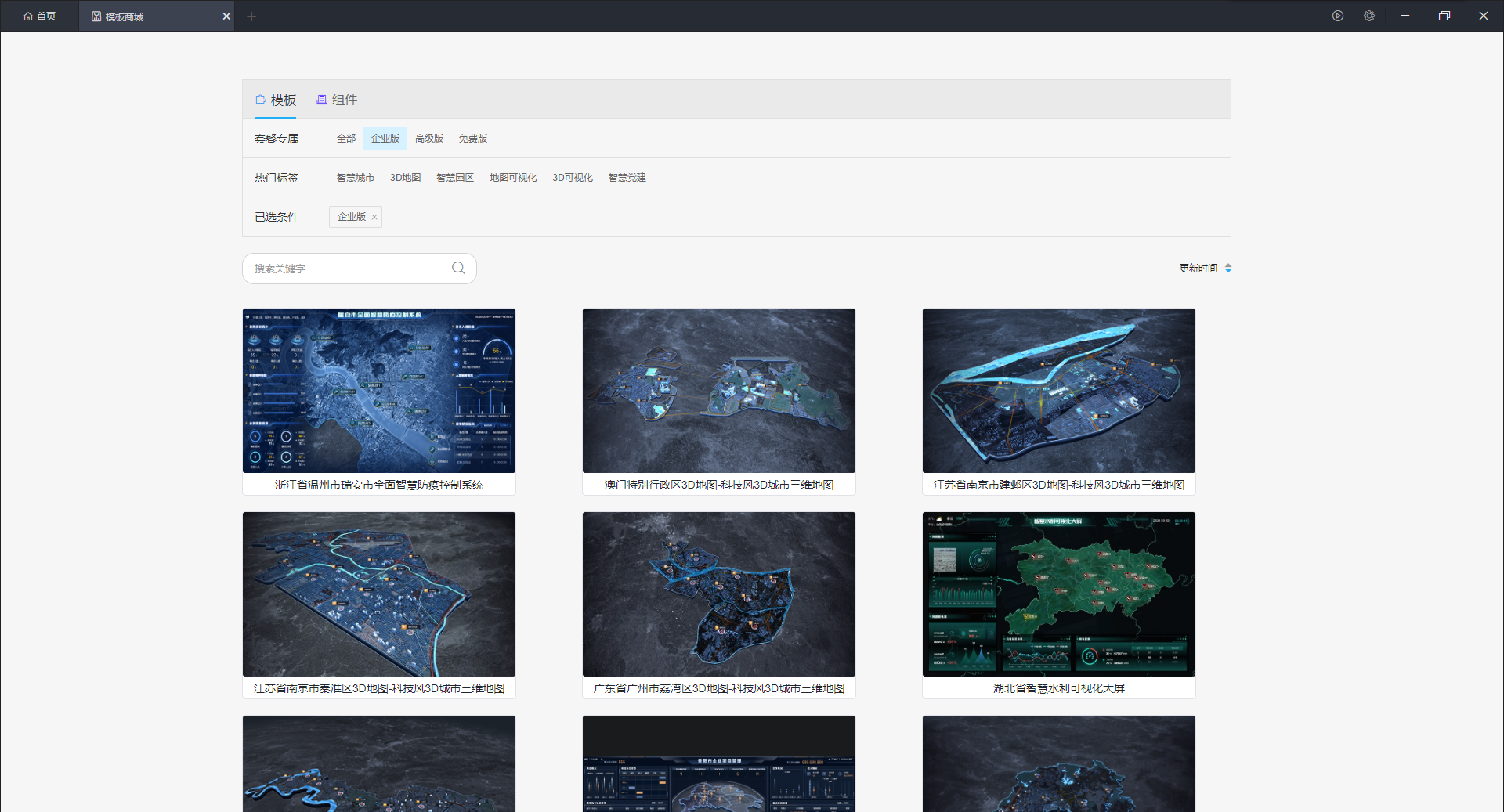Click title 江苏省南京市建邺区3D地图

[1059, 485]
